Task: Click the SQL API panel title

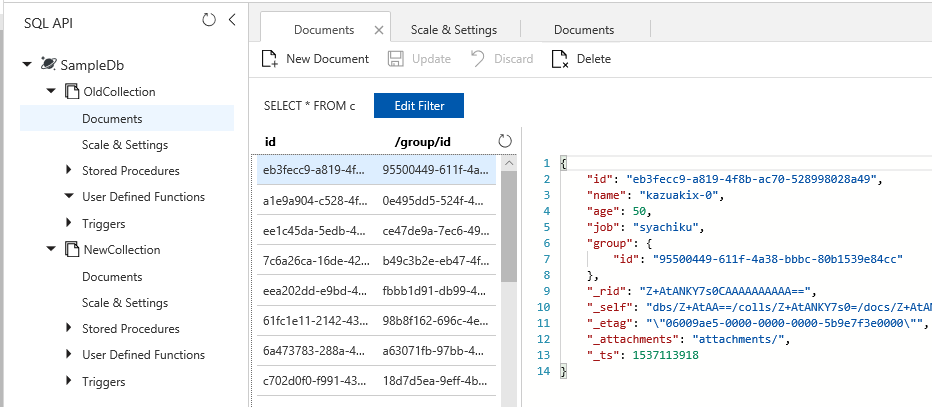Action: (x=48, y=23)
